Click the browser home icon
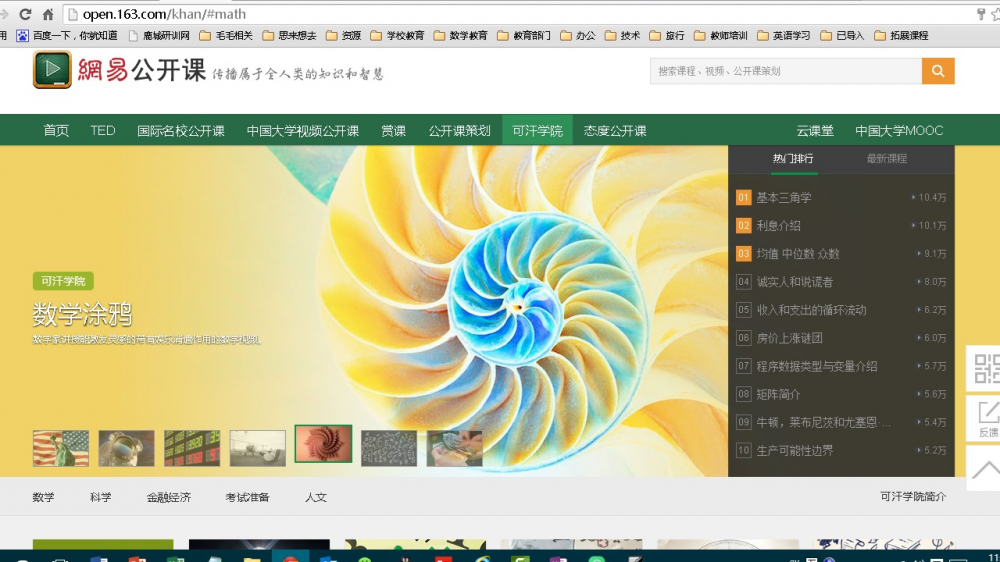Screen dimensions: 1000x562 [47, 14]
